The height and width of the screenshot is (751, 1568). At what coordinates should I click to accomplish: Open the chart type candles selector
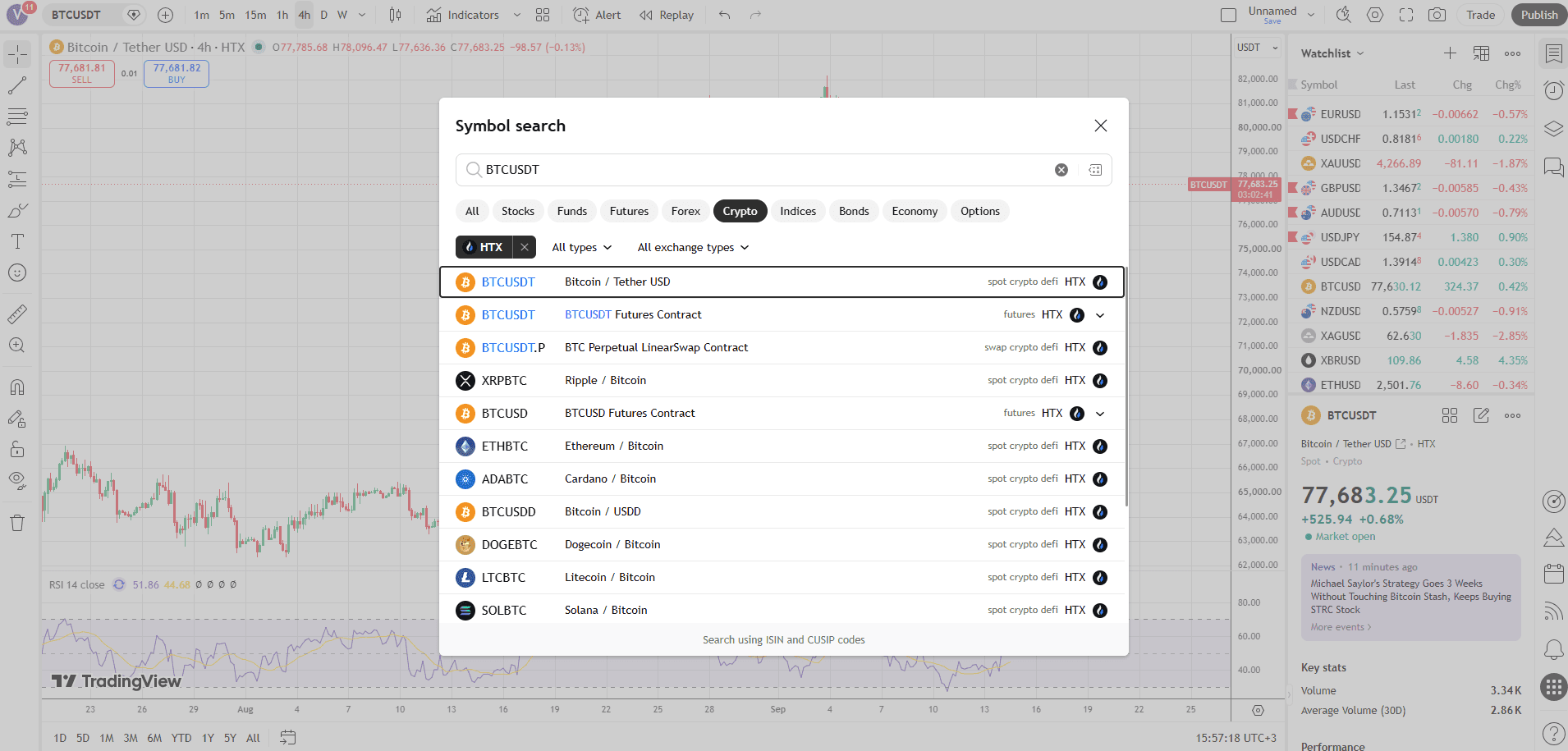(x=395, y=15)
